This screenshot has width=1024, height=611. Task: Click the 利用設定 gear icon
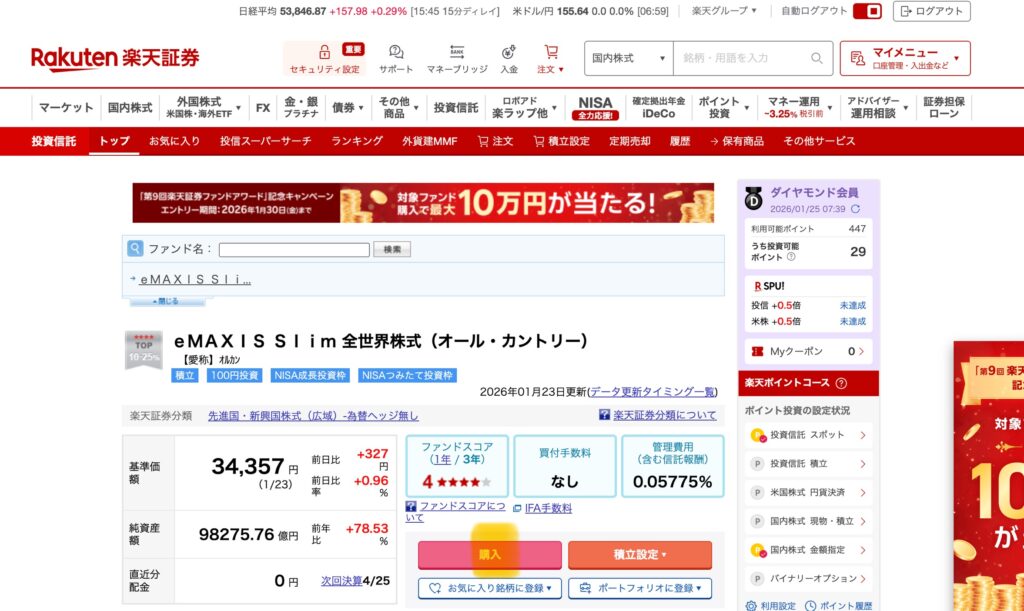(751, 605)
